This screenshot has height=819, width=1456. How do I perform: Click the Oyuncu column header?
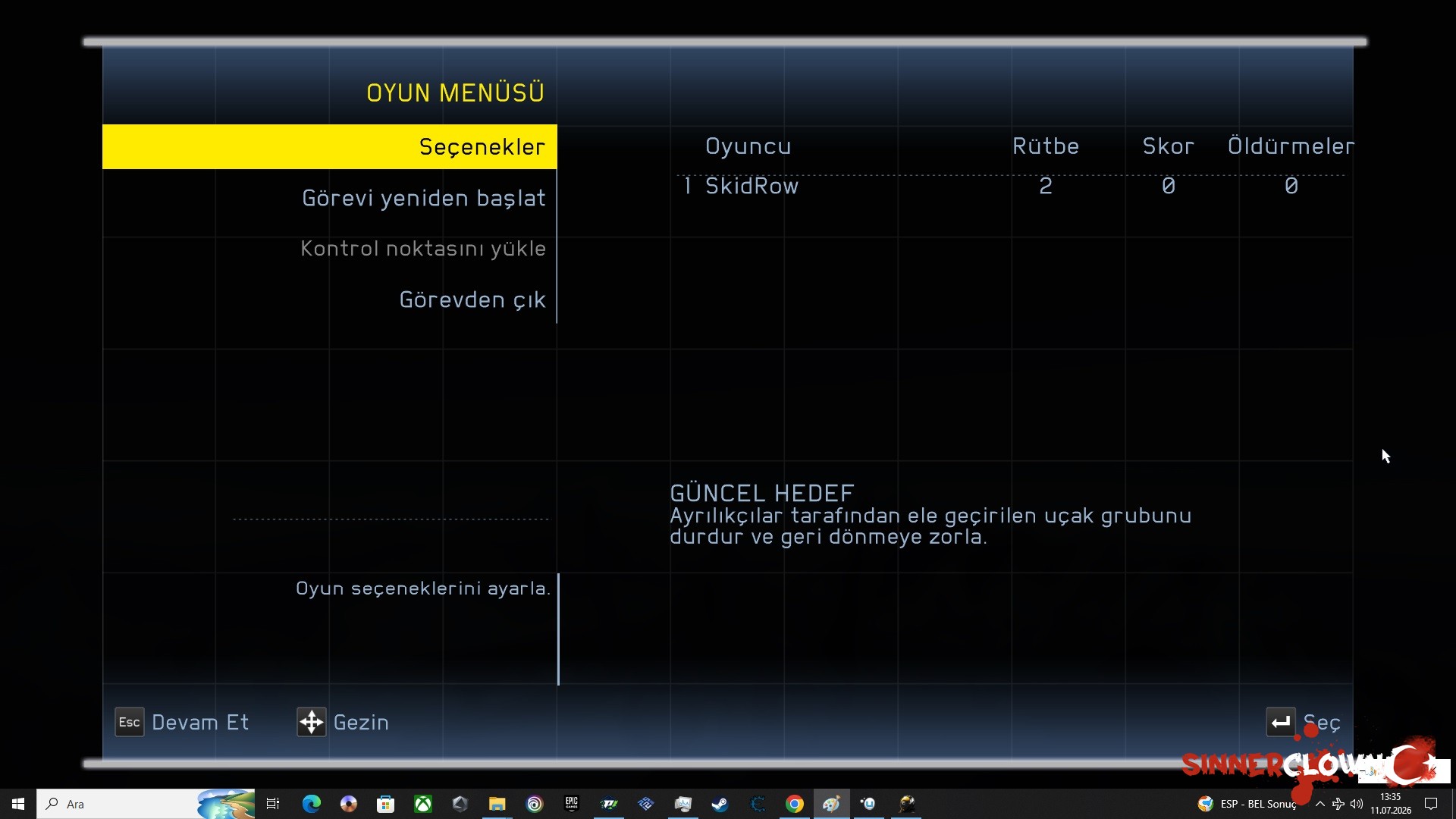point(748,146)
